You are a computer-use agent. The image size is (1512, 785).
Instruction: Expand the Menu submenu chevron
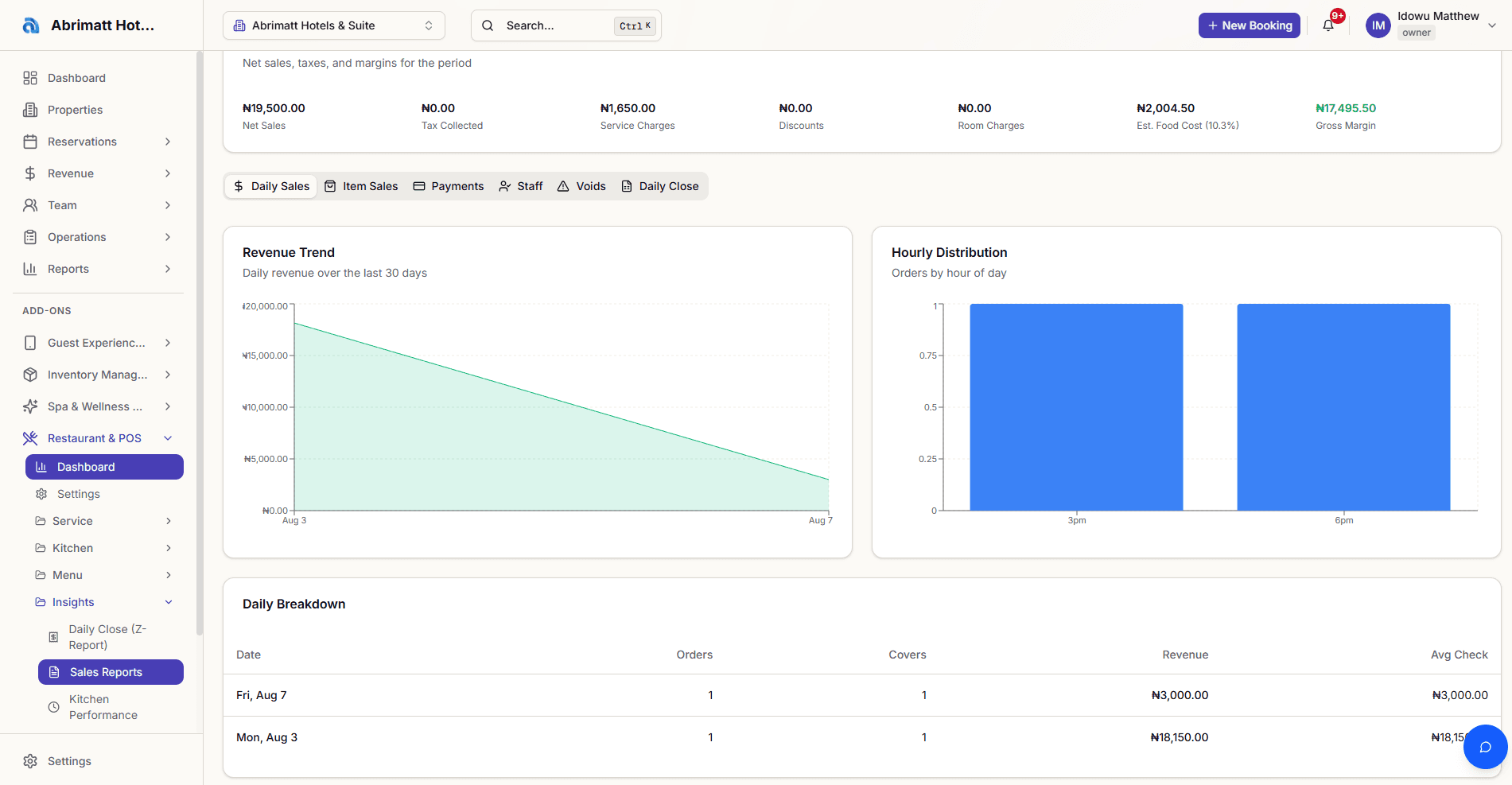tap(169, 575)
